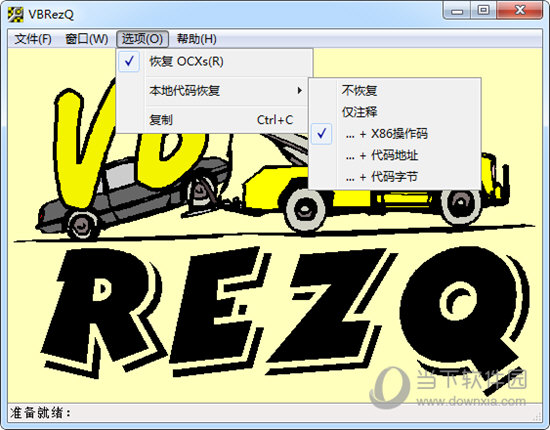
Task: Minimize the VBRezQ window
Action: (x=457, y=11)
